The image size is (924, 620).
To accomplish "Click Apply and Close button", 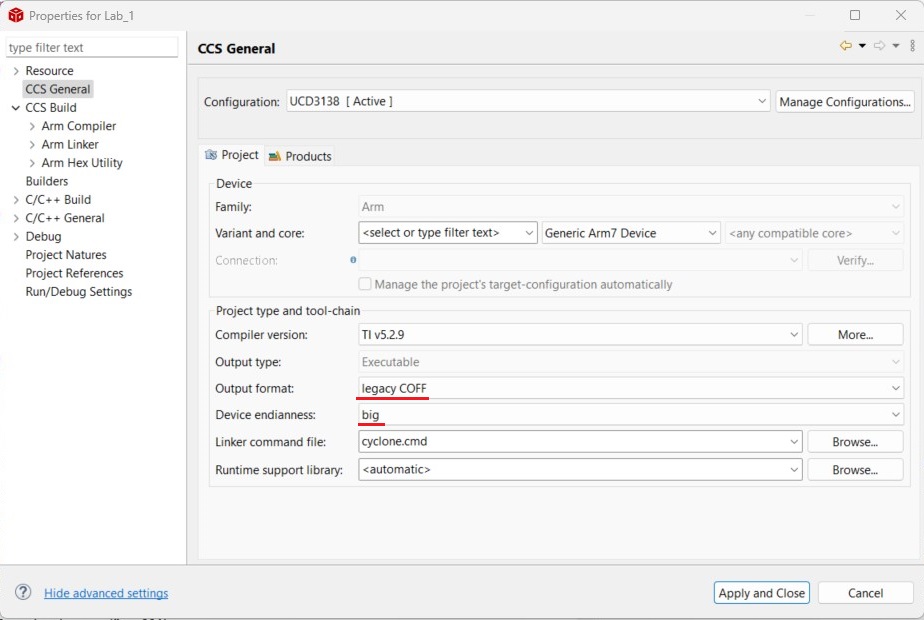I will [761, 593].
